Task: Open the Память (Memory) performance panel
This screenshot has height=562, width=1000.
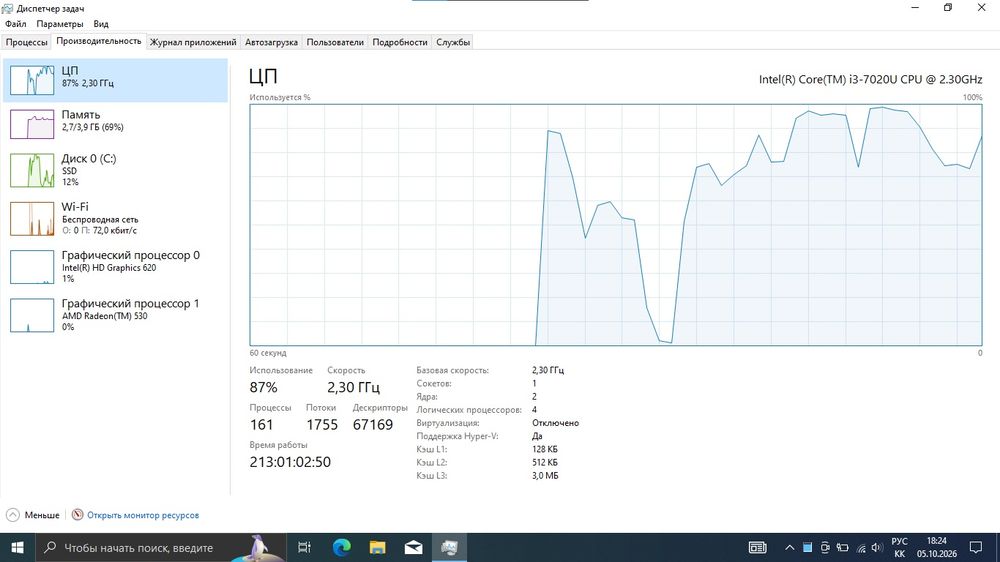Action: tap(115, 124)
